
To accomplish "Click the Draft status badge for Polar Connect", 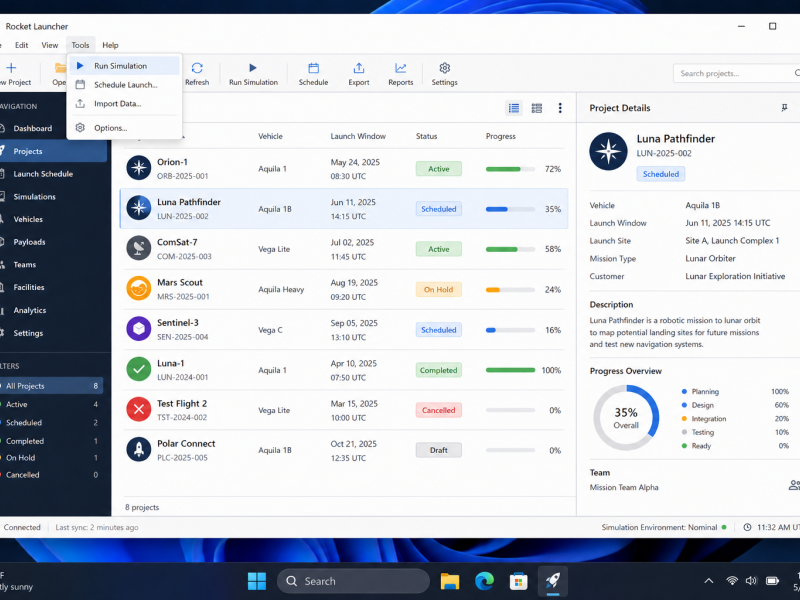I will 439,450.
